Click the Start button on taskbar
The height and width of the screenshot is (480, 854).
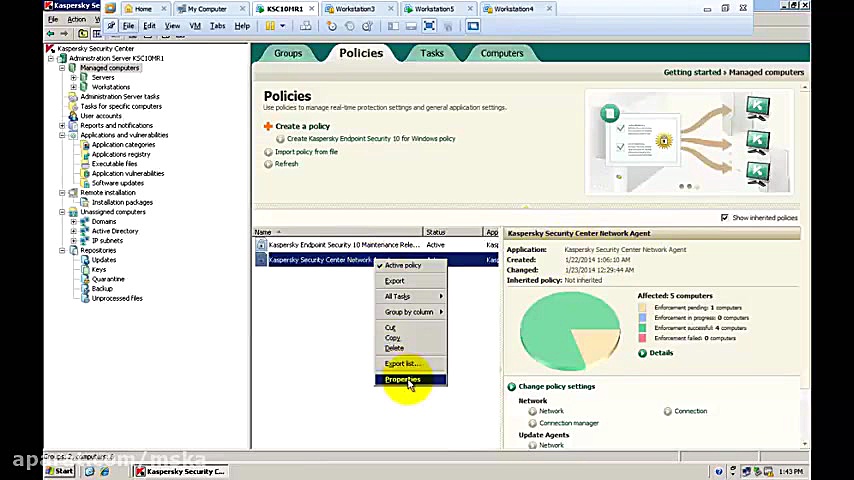[60, 471]
